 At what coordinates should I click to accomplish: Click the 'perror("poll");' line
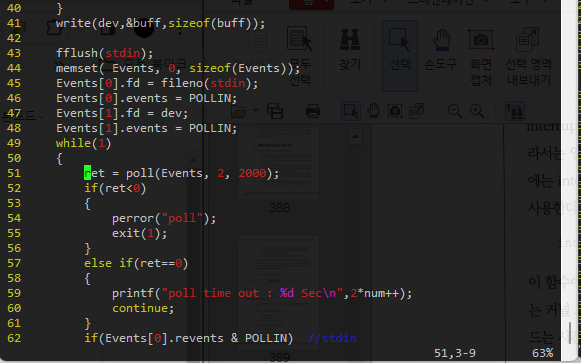click(164, 218)
